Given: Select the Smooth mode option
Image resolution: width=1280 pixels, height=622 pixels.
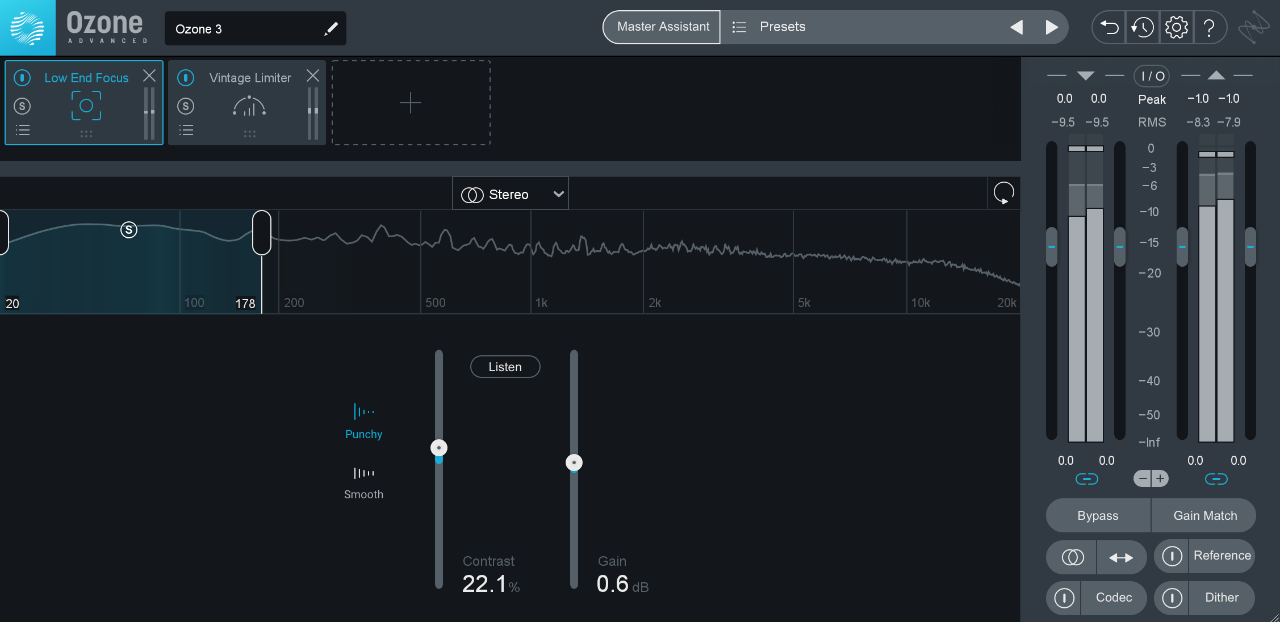Looking at the screenshot, I should coord(364,482).
